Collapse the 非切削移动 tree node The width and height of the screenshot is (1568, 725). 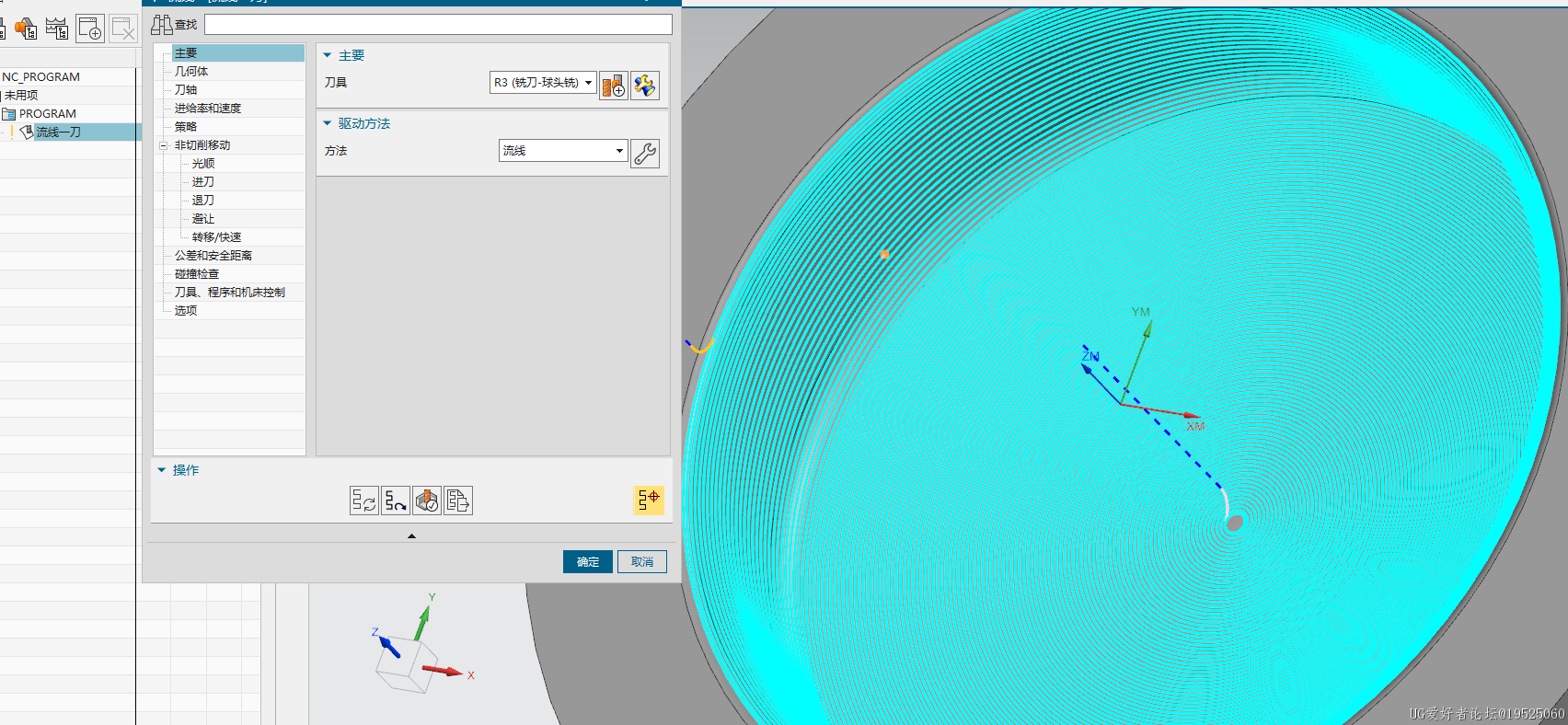(x=163, y=145)
